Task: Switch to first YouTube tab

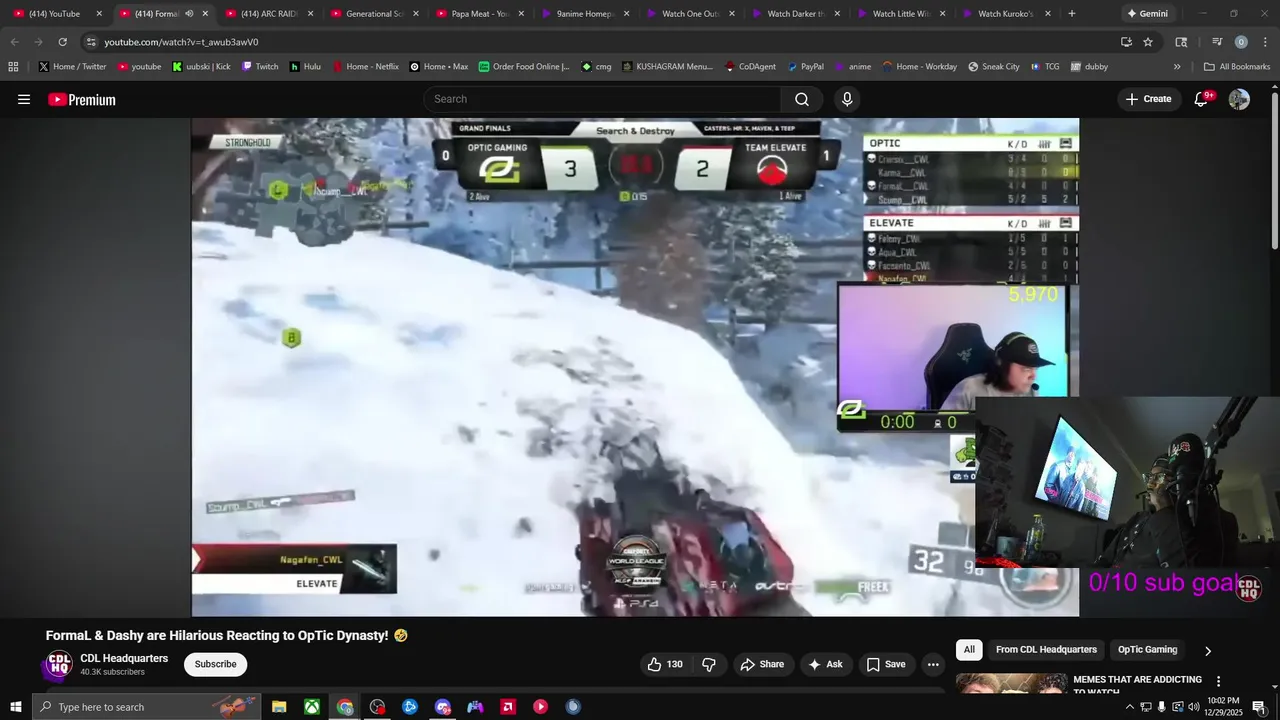Action: point(55,14)
